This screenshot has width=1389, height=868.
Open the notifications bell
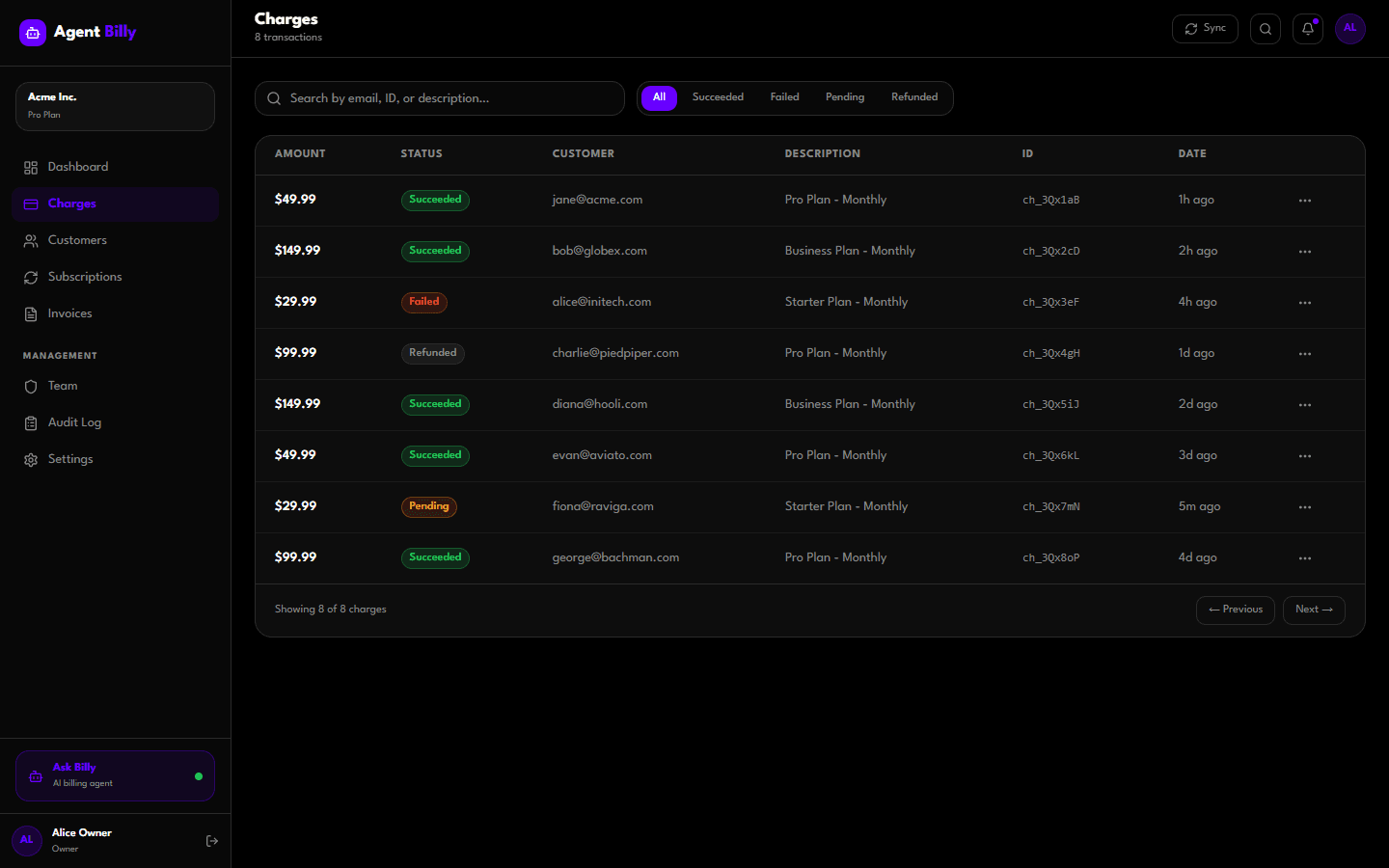coord(1307,29)
